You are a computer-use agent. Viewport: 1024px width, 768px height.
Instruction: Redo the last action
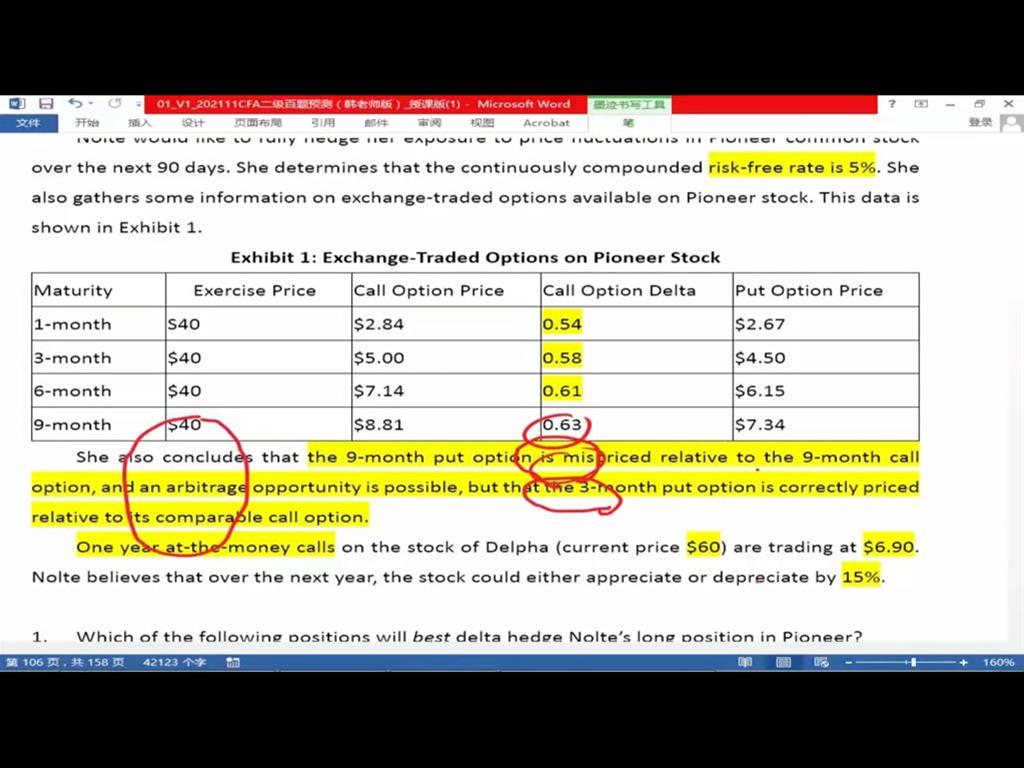pyautogui.click(x=115, y=103)
